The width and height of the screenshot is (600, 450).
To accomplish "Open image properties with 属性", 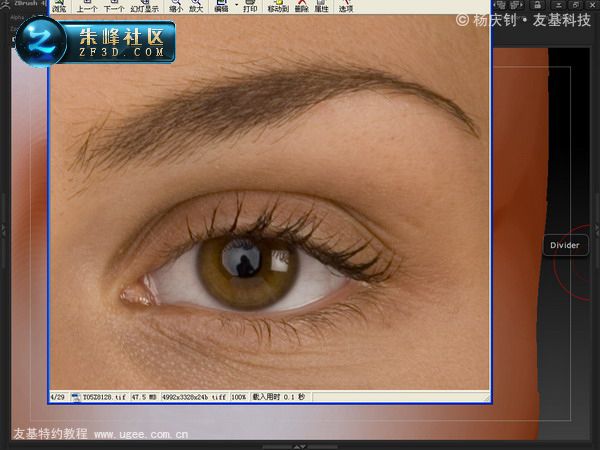I will click(321, 6).
